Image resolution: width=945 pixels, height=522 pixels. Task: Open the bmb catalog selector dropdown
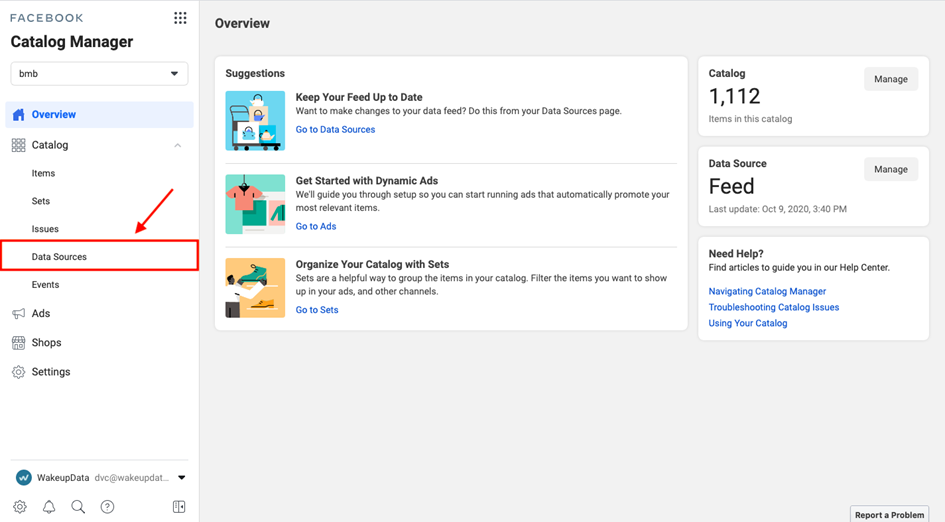(x=99, y=74)
